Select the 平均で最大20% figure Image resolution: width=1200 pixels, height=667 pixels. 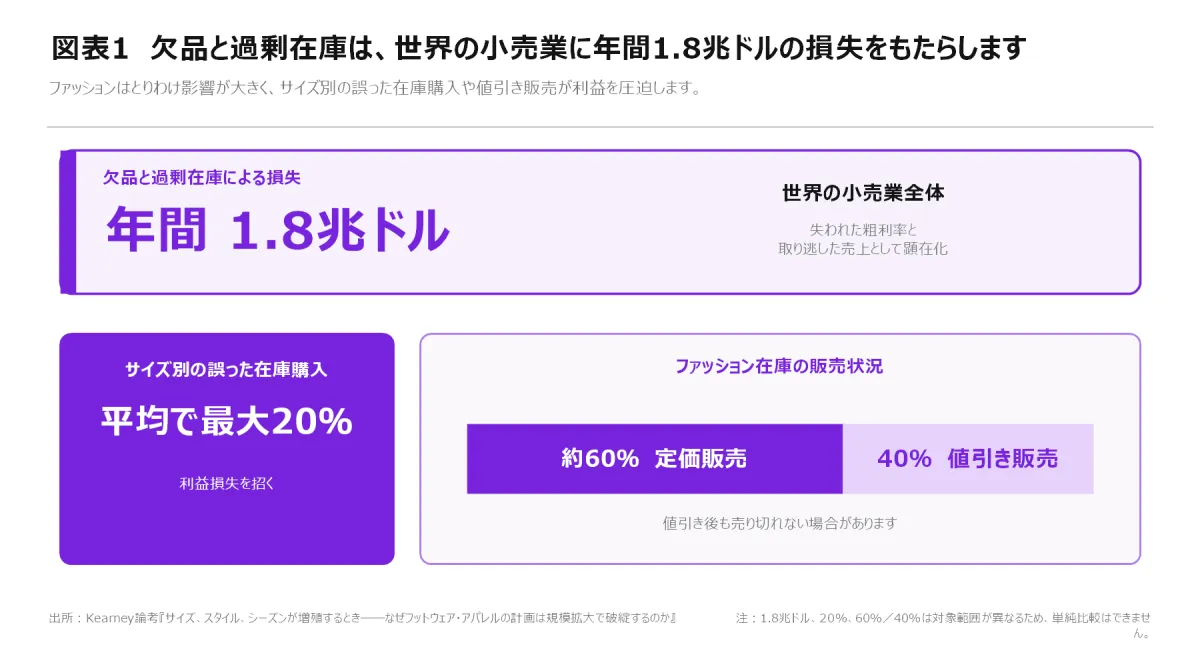click(226, 422)
